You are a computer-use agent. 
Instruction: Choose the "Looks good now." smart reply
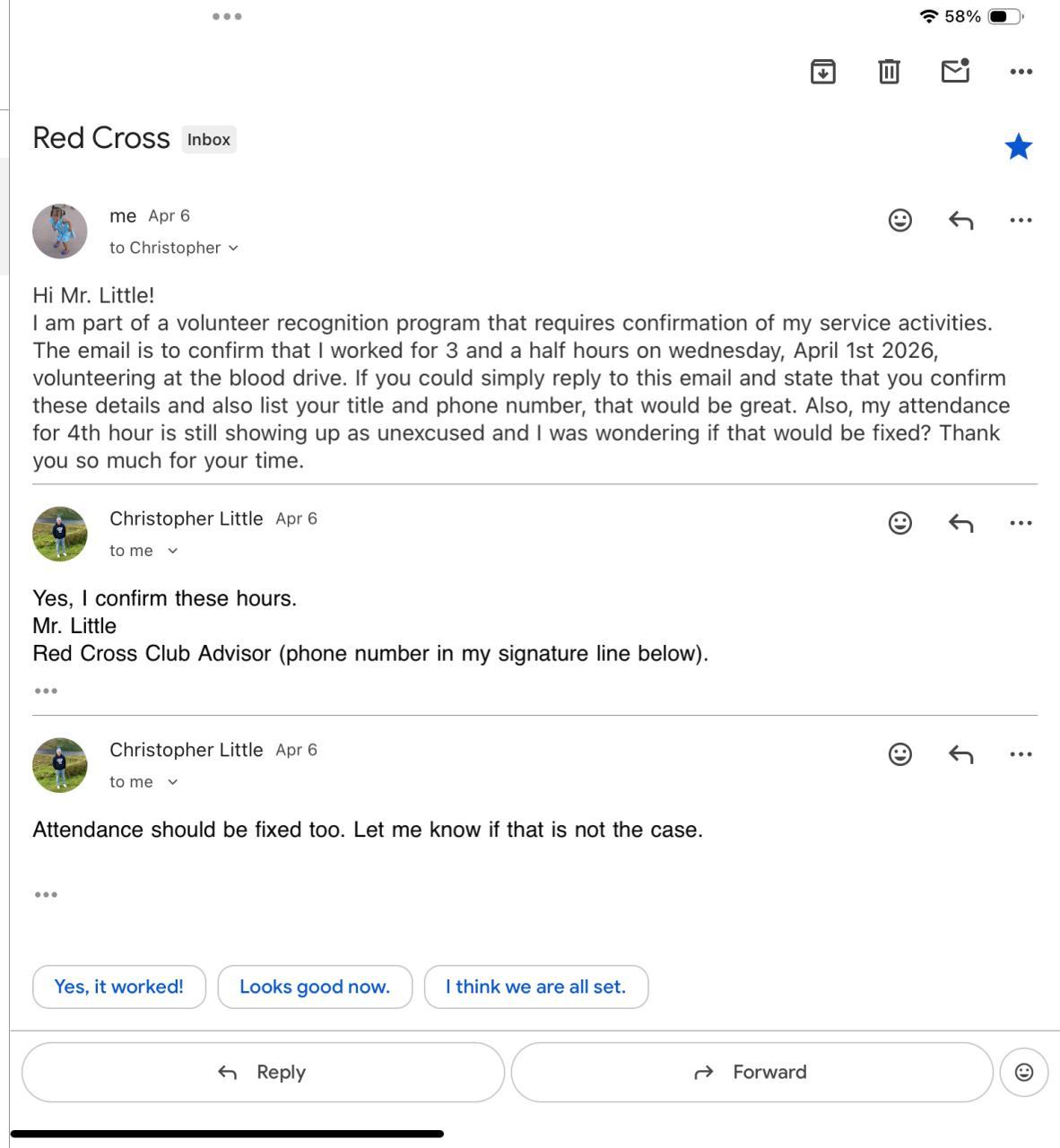pos(314,987)
